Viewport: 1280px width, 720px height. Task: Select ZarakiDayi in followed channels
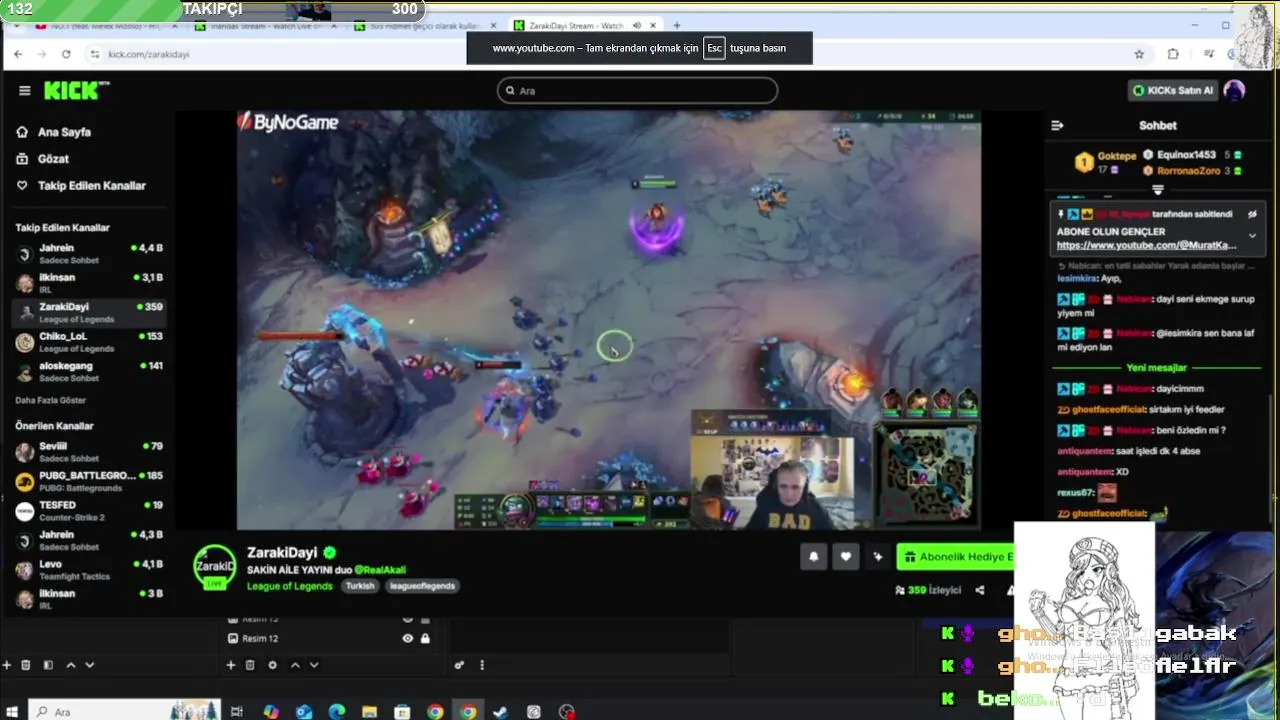(88, 313)
